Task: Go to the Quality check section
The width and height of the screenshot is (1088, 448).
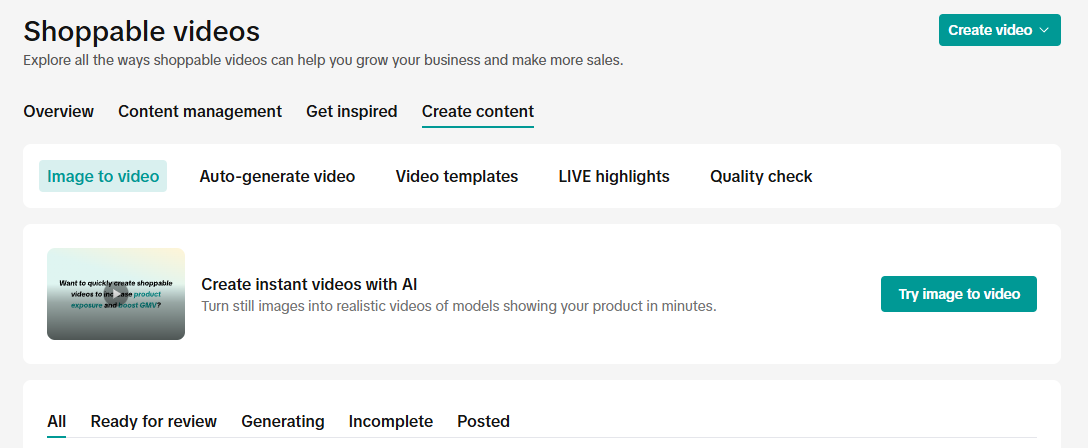Action: coord(761,176)
